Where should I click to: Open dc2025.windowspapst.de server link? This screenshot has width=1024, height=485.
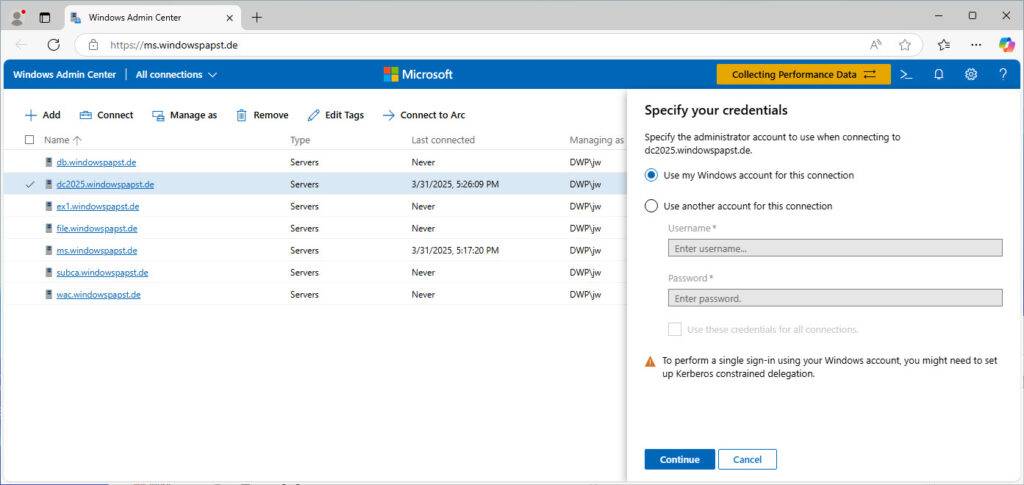point(105,184)
